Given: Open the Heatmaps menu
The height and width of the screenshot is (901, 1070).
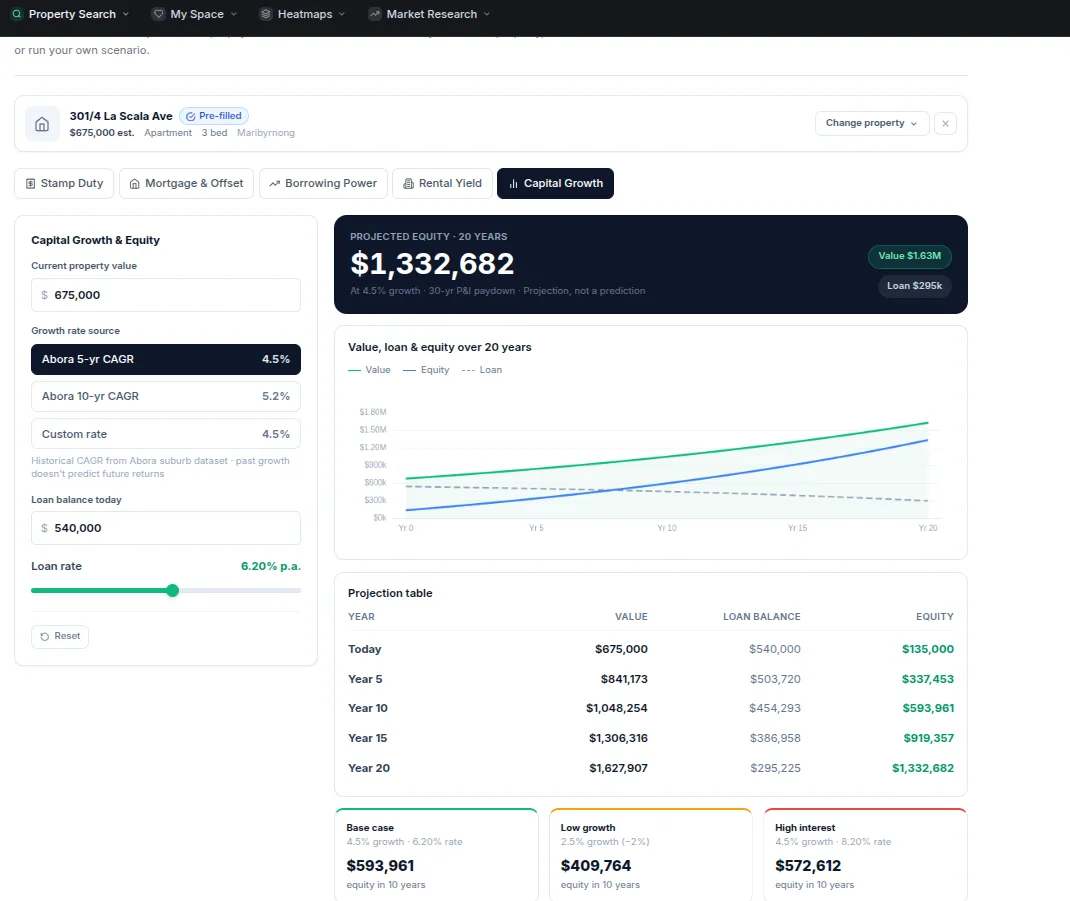Looking at the screenshot, I should click(303, 14).
